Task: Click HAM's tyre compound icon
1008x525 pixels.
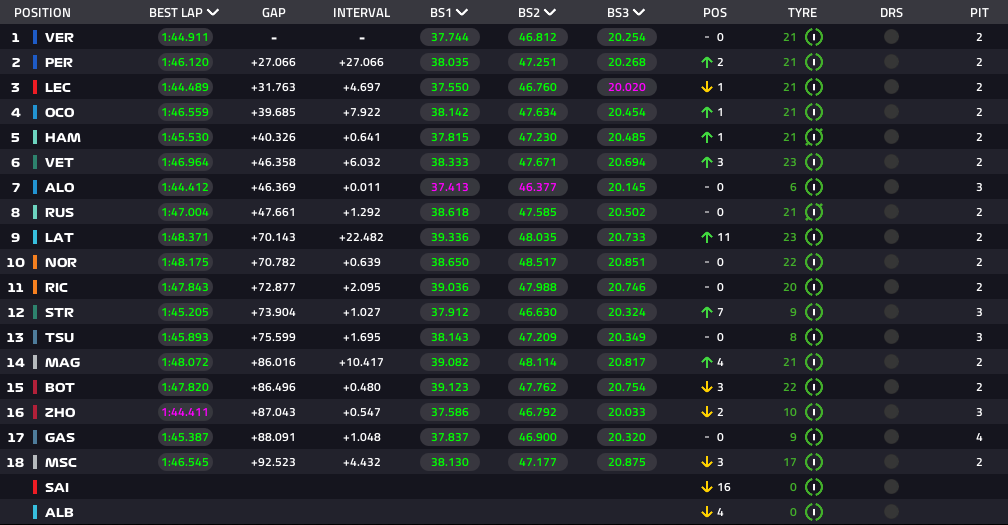Action: point(814,137)
